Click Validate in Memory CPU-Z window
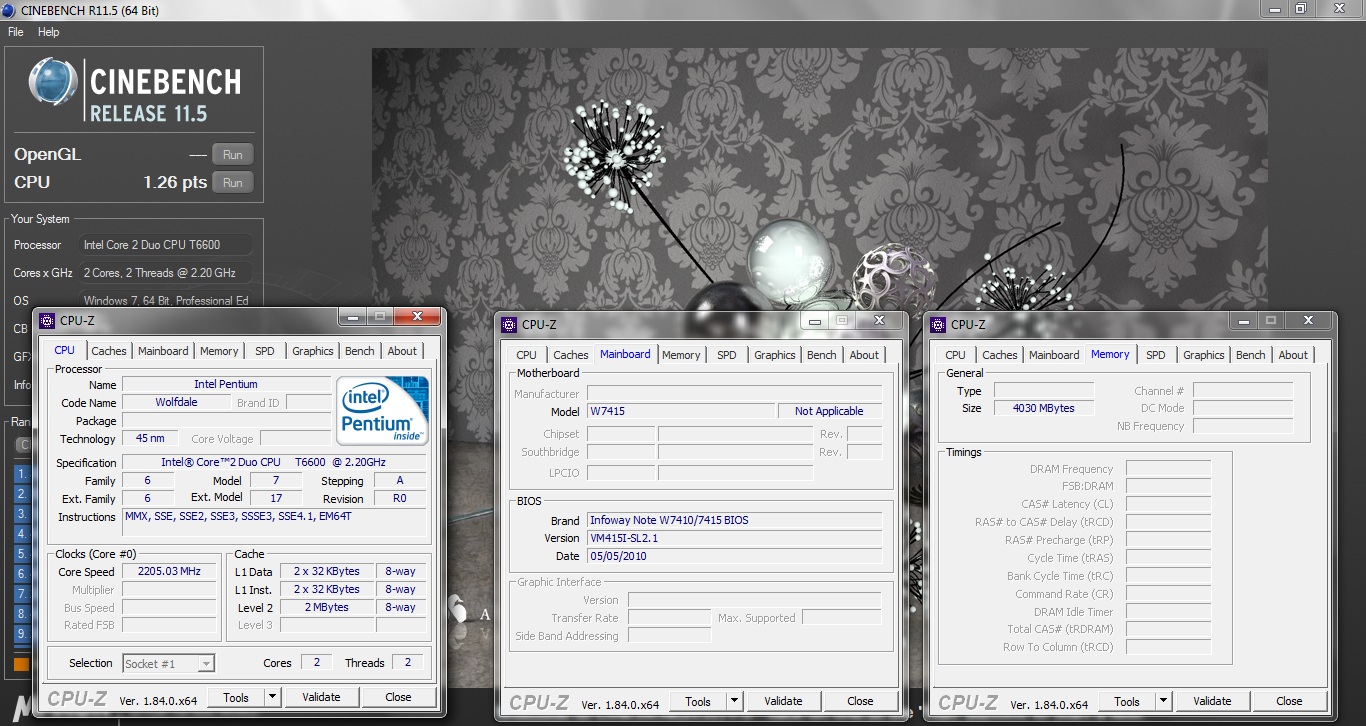The height and width of the screenshot is (726, 1366). pos(1212,701)
